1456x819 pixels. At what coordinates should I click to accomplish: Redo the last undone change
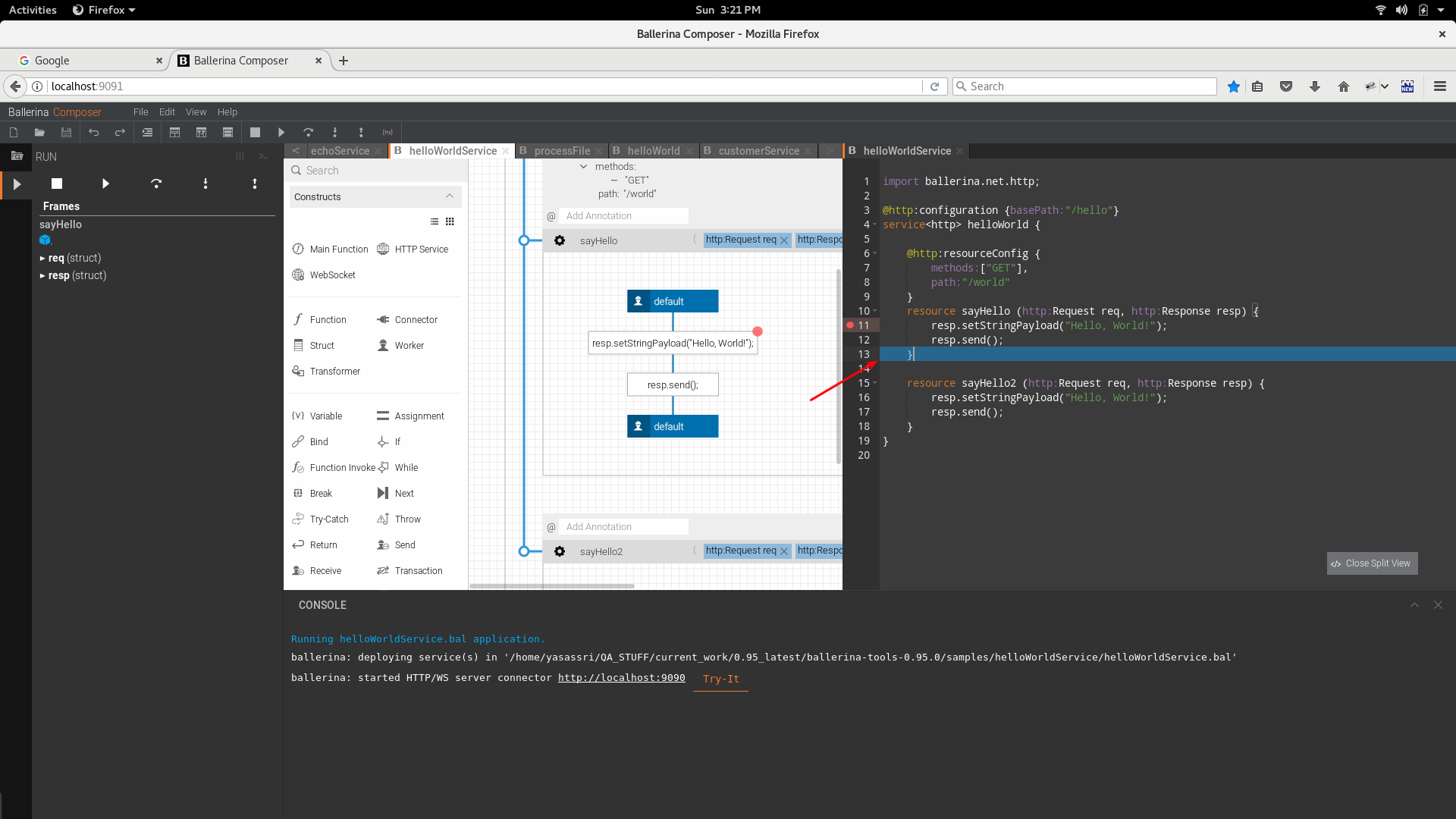[119, 132]
